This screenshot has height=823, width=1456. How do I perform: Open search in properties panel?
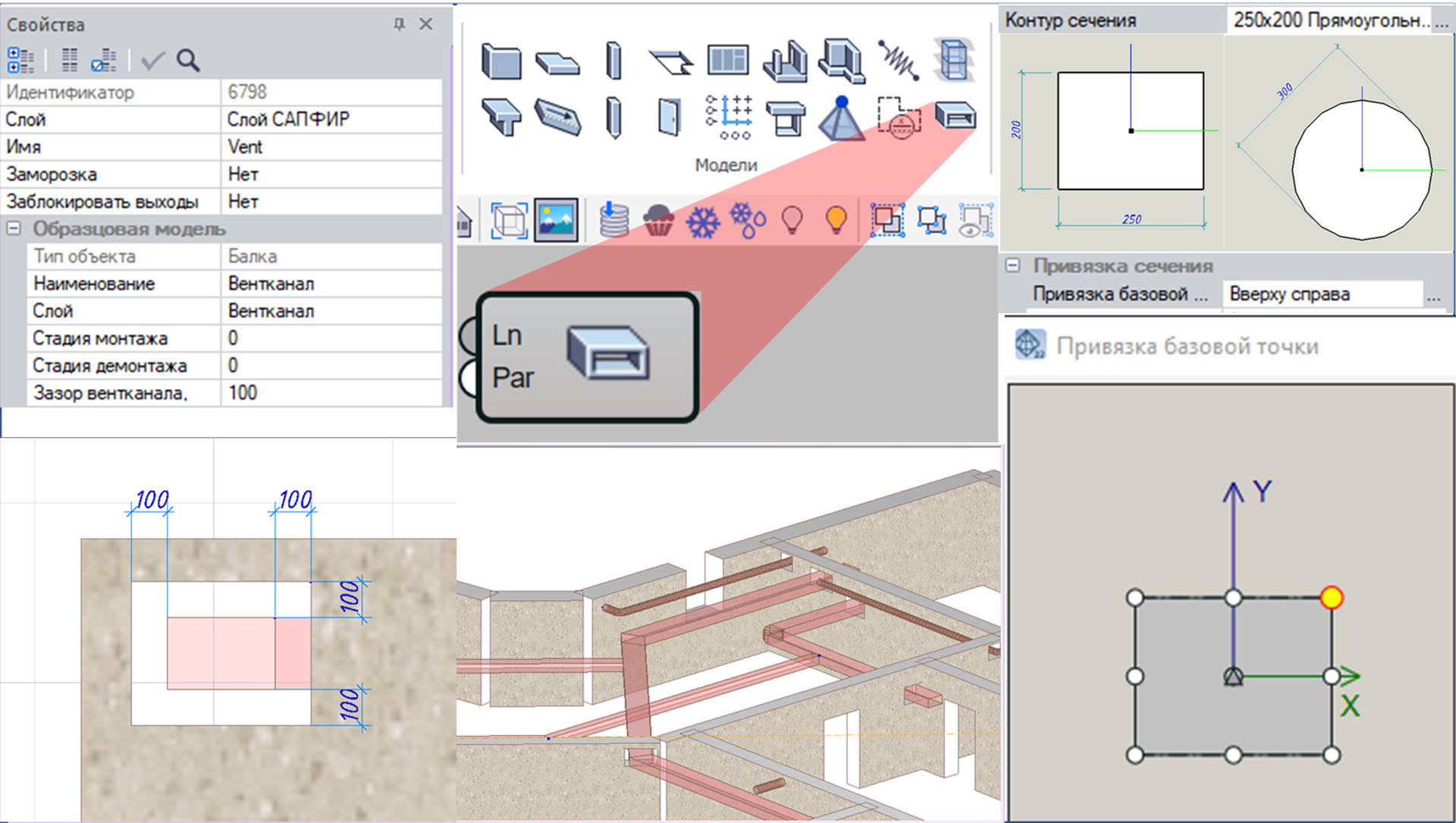188,61
